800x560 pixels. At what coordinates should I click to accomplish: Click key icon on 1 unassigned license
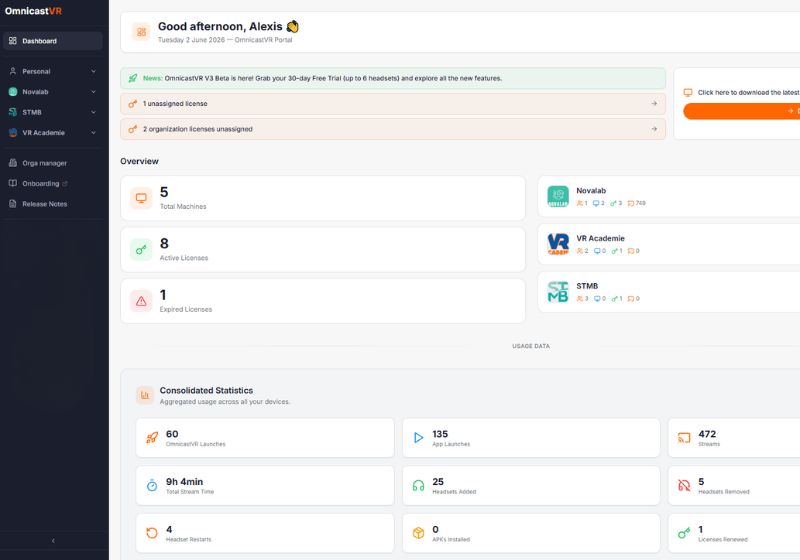click(133, 104)
